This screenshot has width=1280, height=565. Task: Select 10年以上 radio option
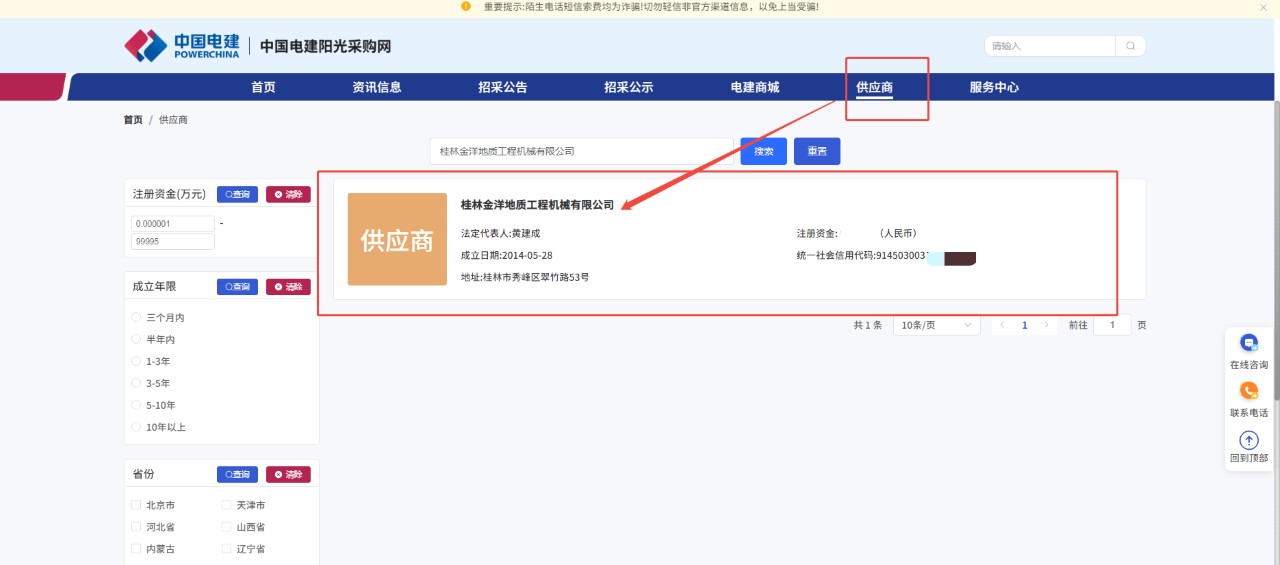pos(136,427)
